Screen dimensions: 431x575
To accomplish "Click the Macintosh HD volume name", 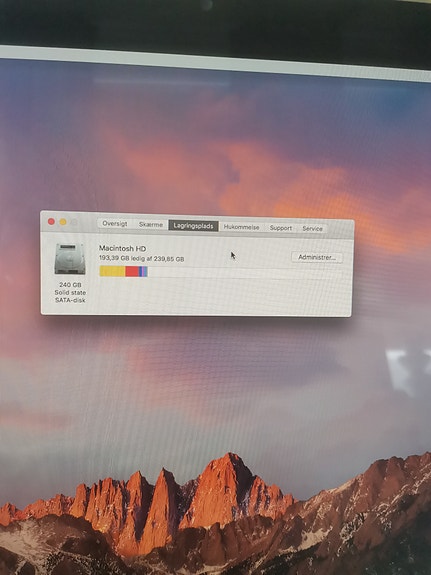I will pyautogui.click(x=123, y=248).
